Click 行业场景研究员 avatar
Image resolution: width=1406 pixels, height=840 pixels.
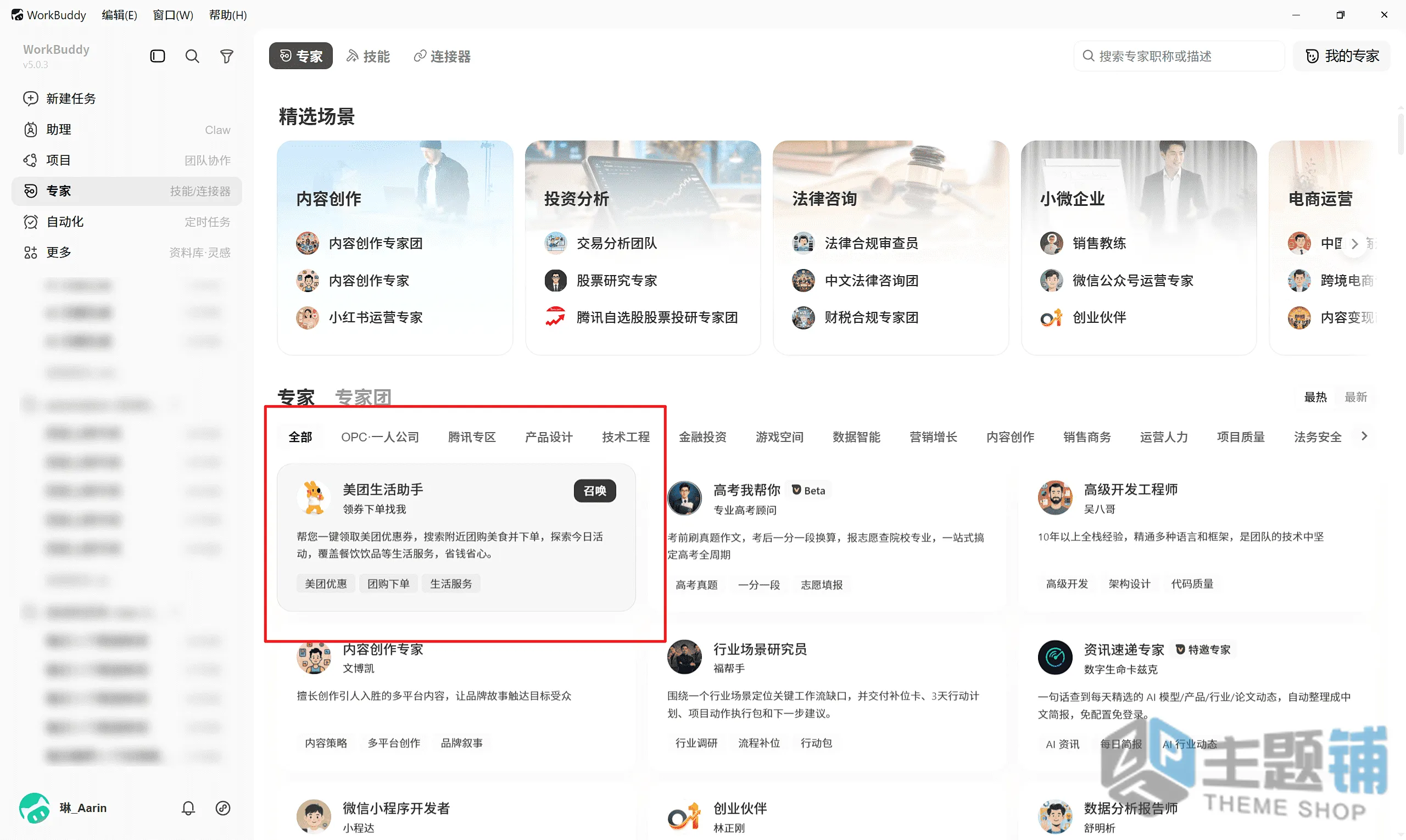[684, 658]
